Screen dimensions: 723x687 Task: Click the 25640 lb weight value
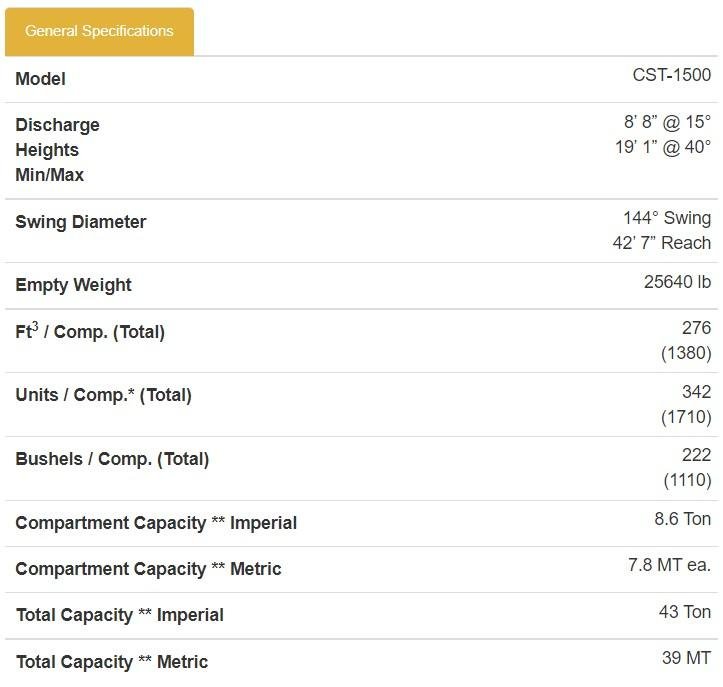click(677, 282)
